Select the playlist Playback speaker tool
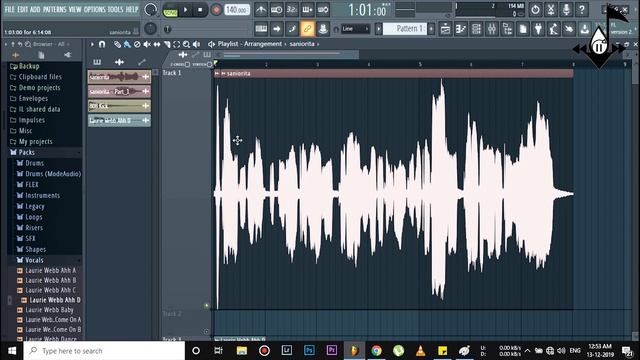The width and height of the screenshot is (640, 360). click(x=196, y=44)
